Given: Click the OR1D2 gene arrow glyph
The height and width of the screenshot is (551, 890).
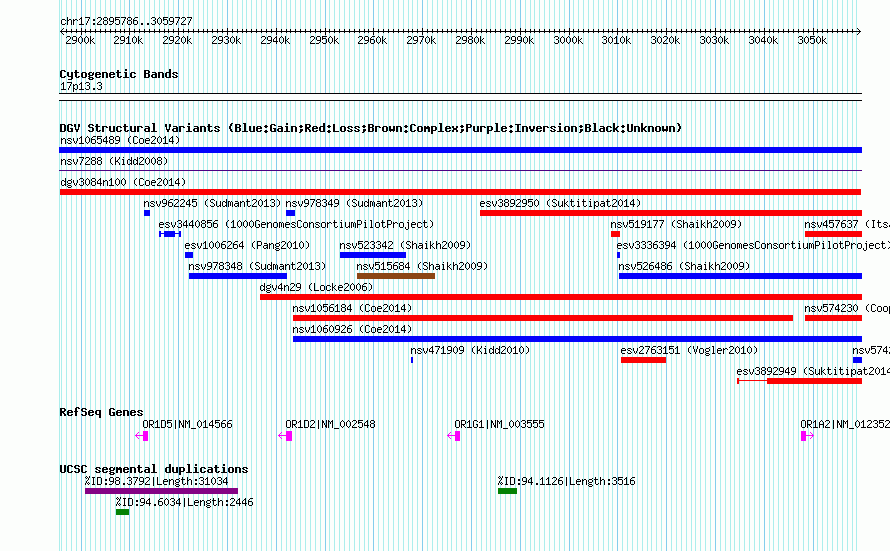Looking at the screenshot, I should (x=285, y=436).
